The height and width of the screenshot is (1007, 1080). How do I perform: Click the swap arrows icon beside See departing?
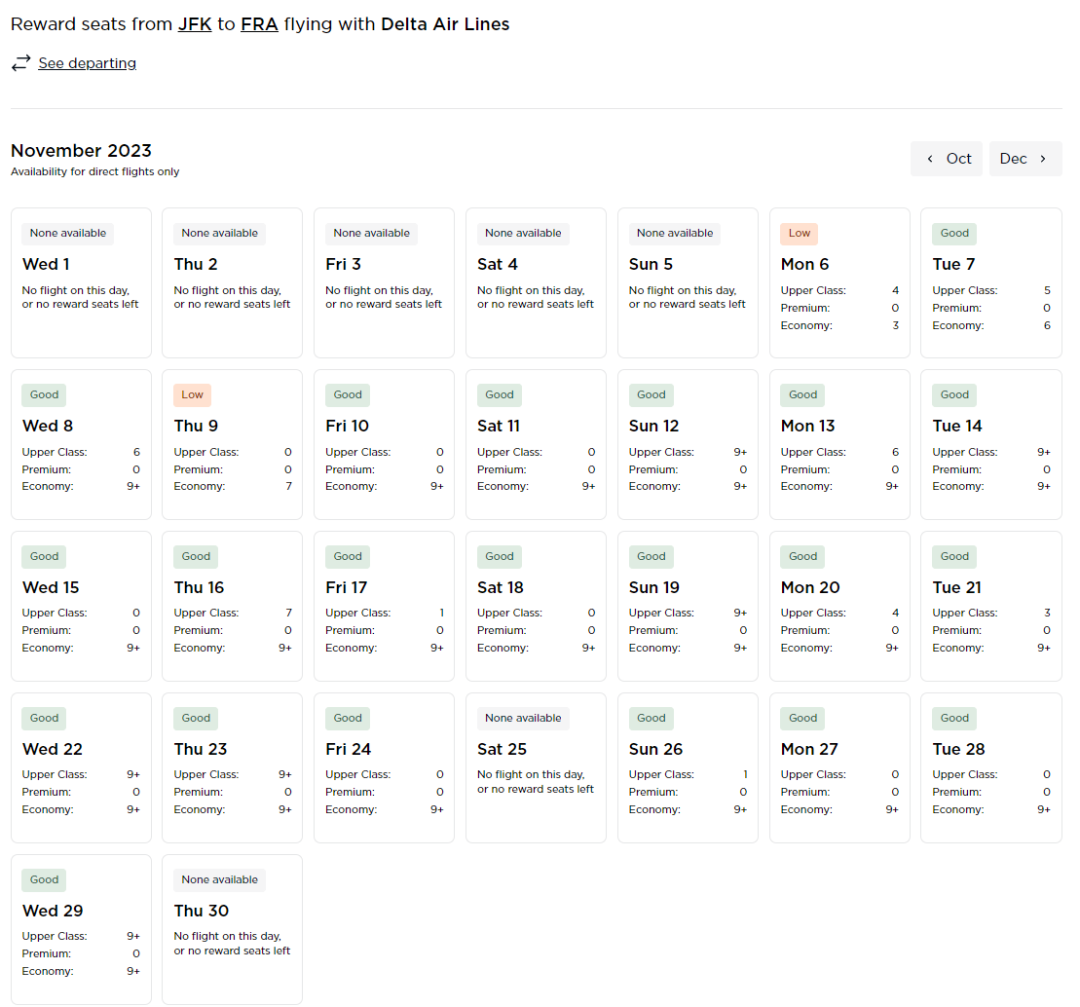click(x=21, y=63)
